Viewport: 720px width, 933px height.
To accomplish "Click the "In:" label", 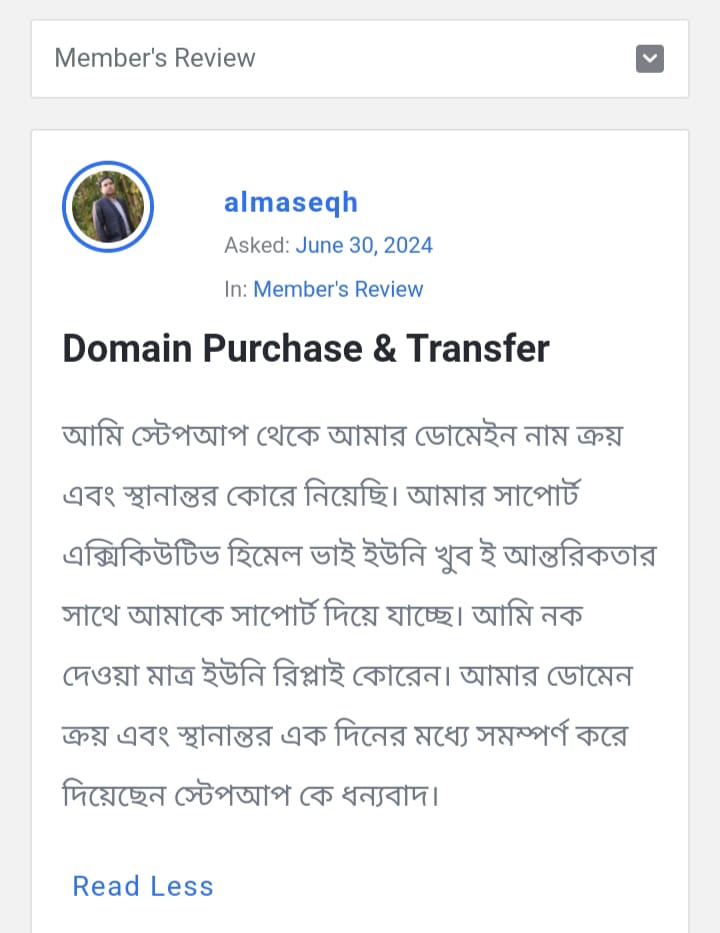I will click(236, 289).
